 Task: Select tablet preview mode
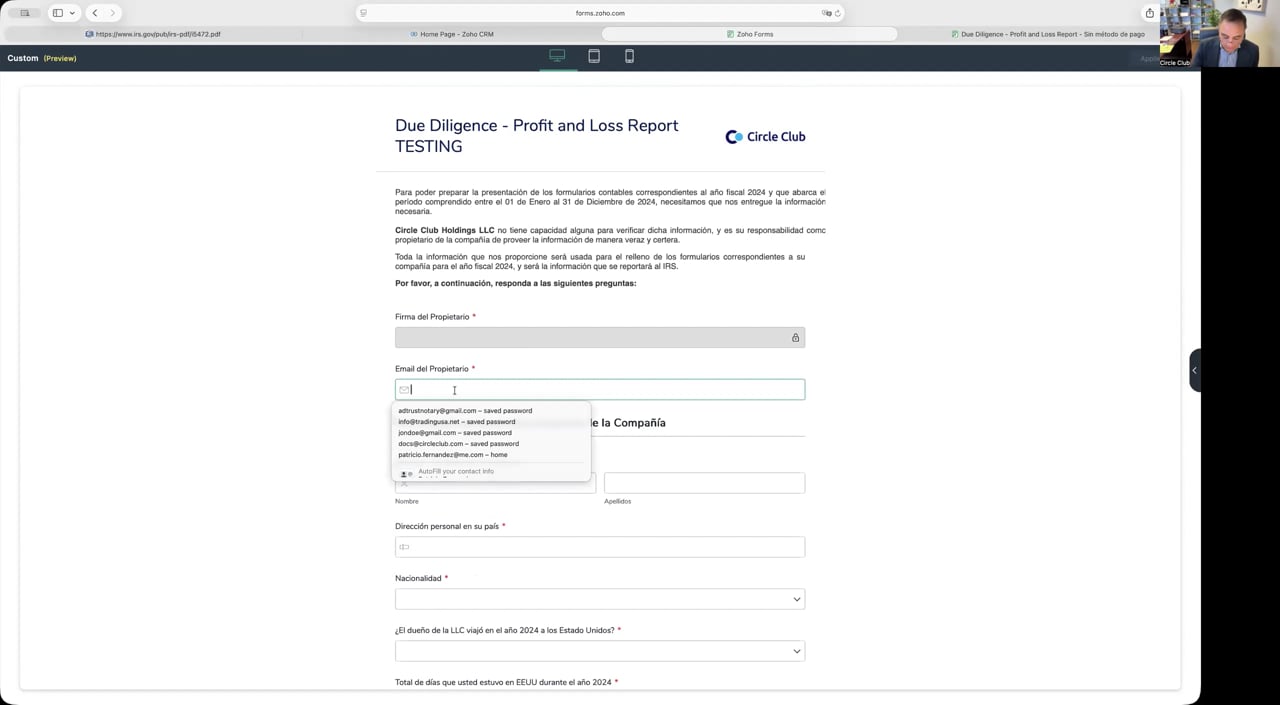coord(594,56)
